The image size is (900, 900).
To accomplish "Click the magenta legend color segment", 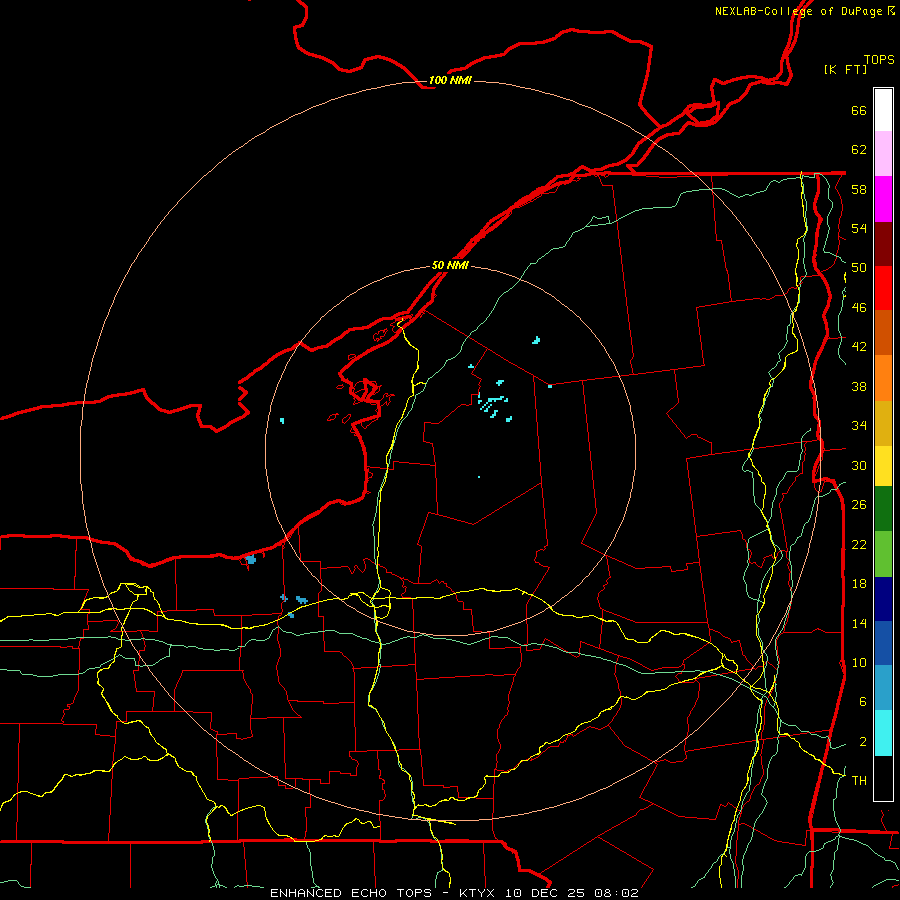I will pyautogui.click(x=883, y=199).
